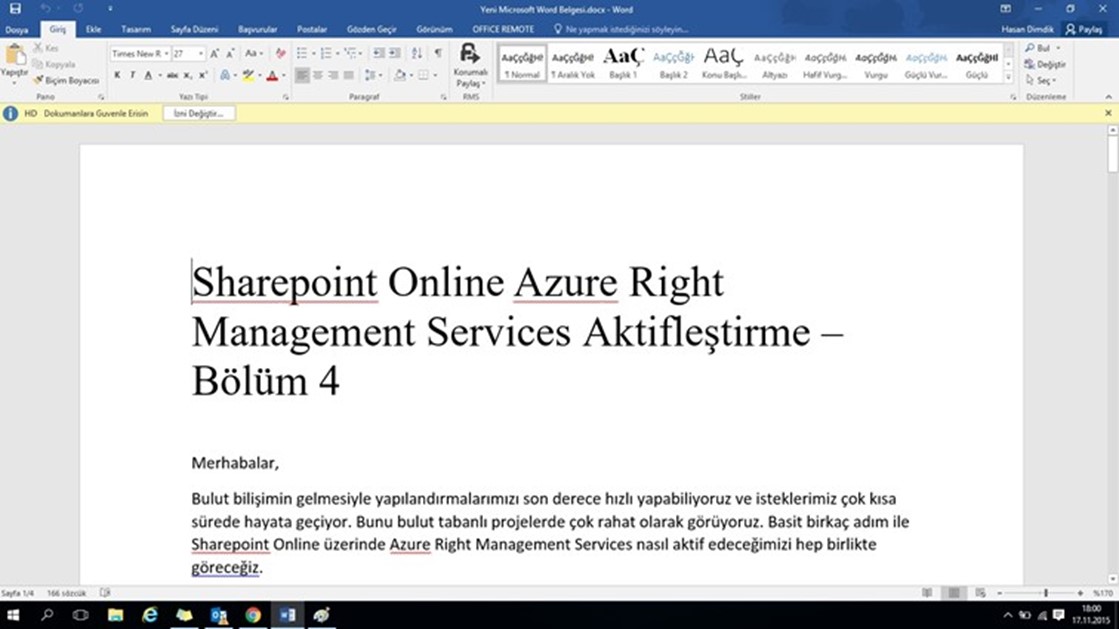Copy selection with the Kopyala button
1119x629 pixels.
point(54,64)
